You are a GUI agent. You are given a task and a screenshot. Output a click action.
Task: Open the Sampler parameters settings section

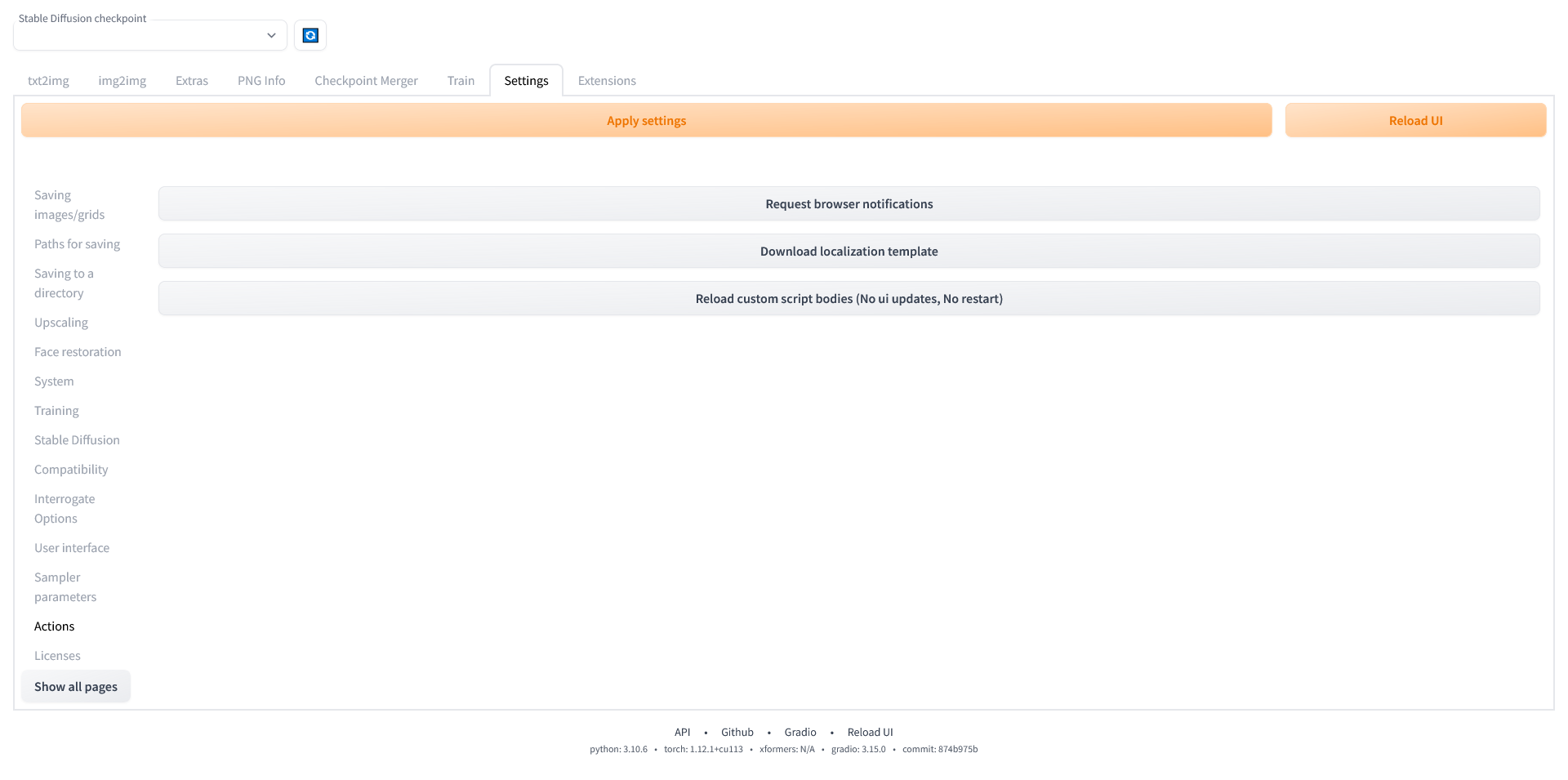point(65,586)
